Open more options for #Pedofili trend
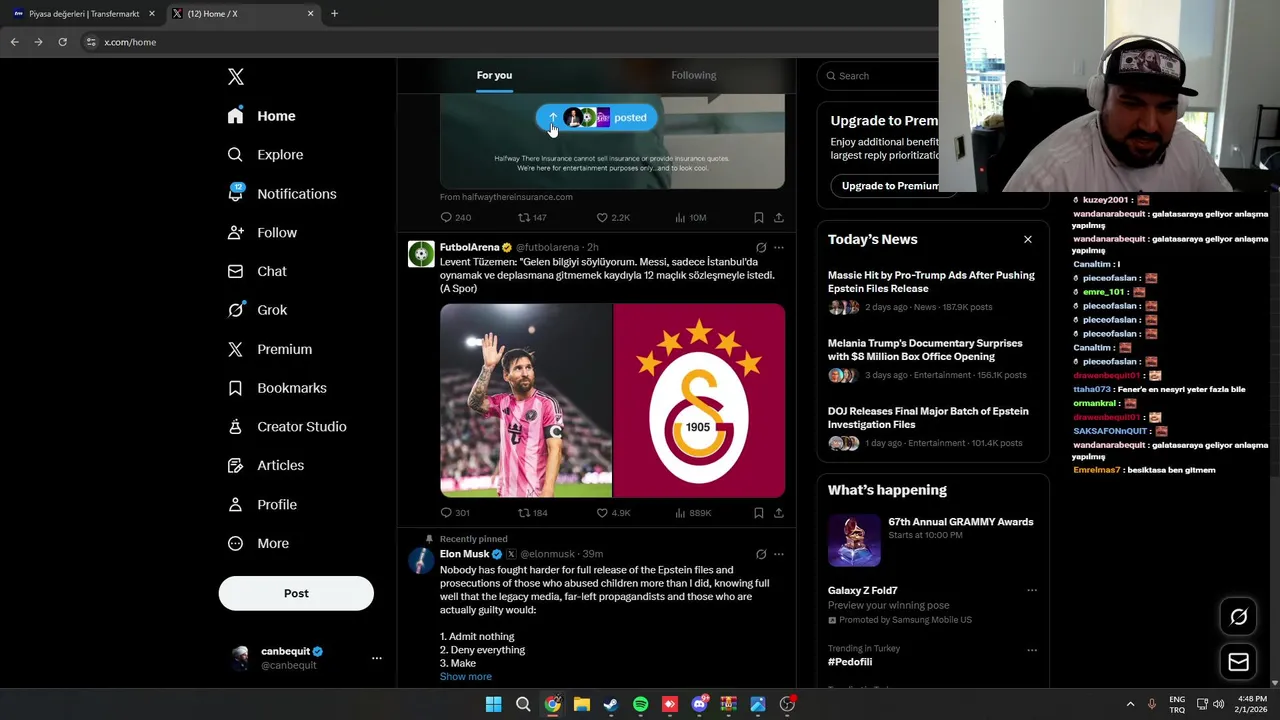This screenshot has width=1280, height=720. point(1032,650)
